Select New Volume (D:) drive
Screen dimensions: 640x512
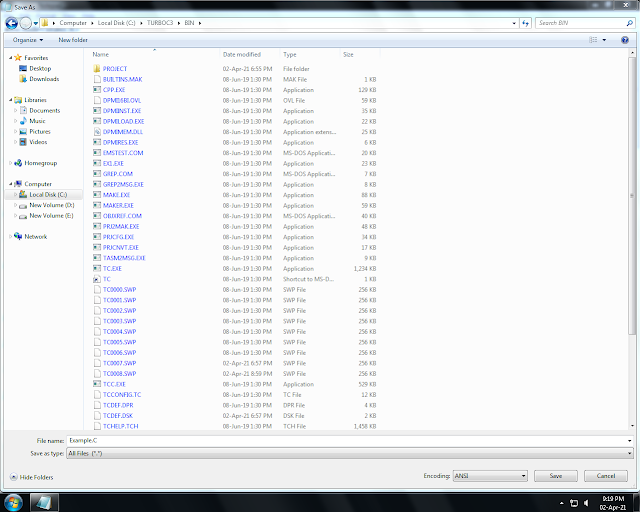(x=51, y=205)
